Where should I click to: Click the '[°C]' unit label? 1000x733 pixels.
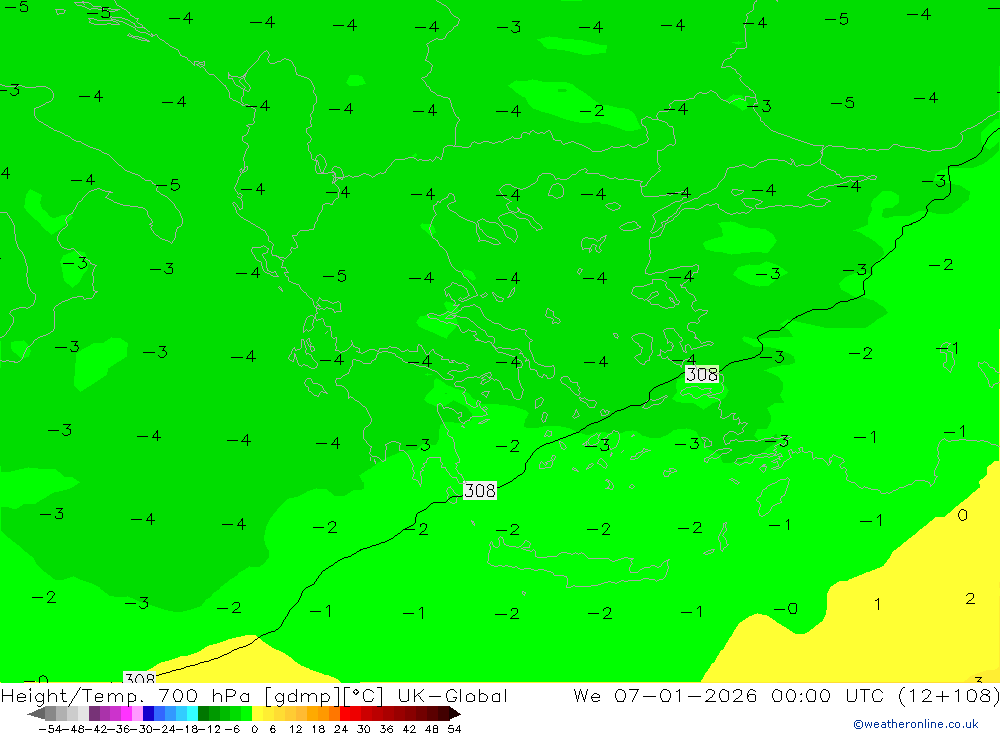tap(363, 696)
